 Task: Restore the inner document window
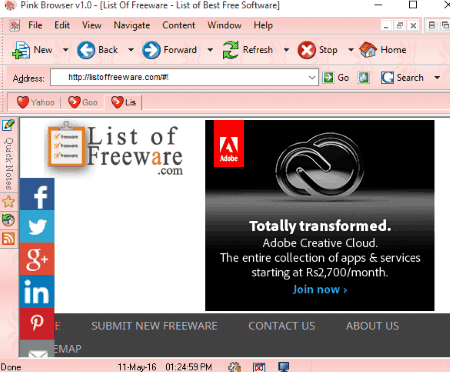400,25
